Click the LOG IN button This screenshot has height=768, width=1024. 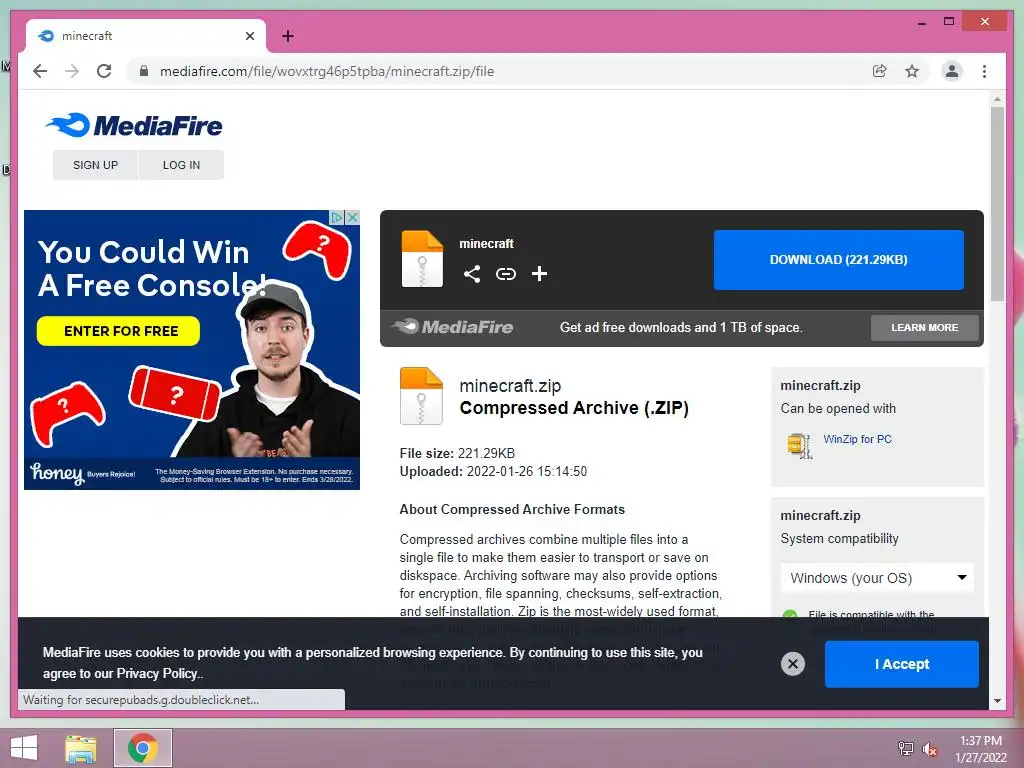point(182,165)
